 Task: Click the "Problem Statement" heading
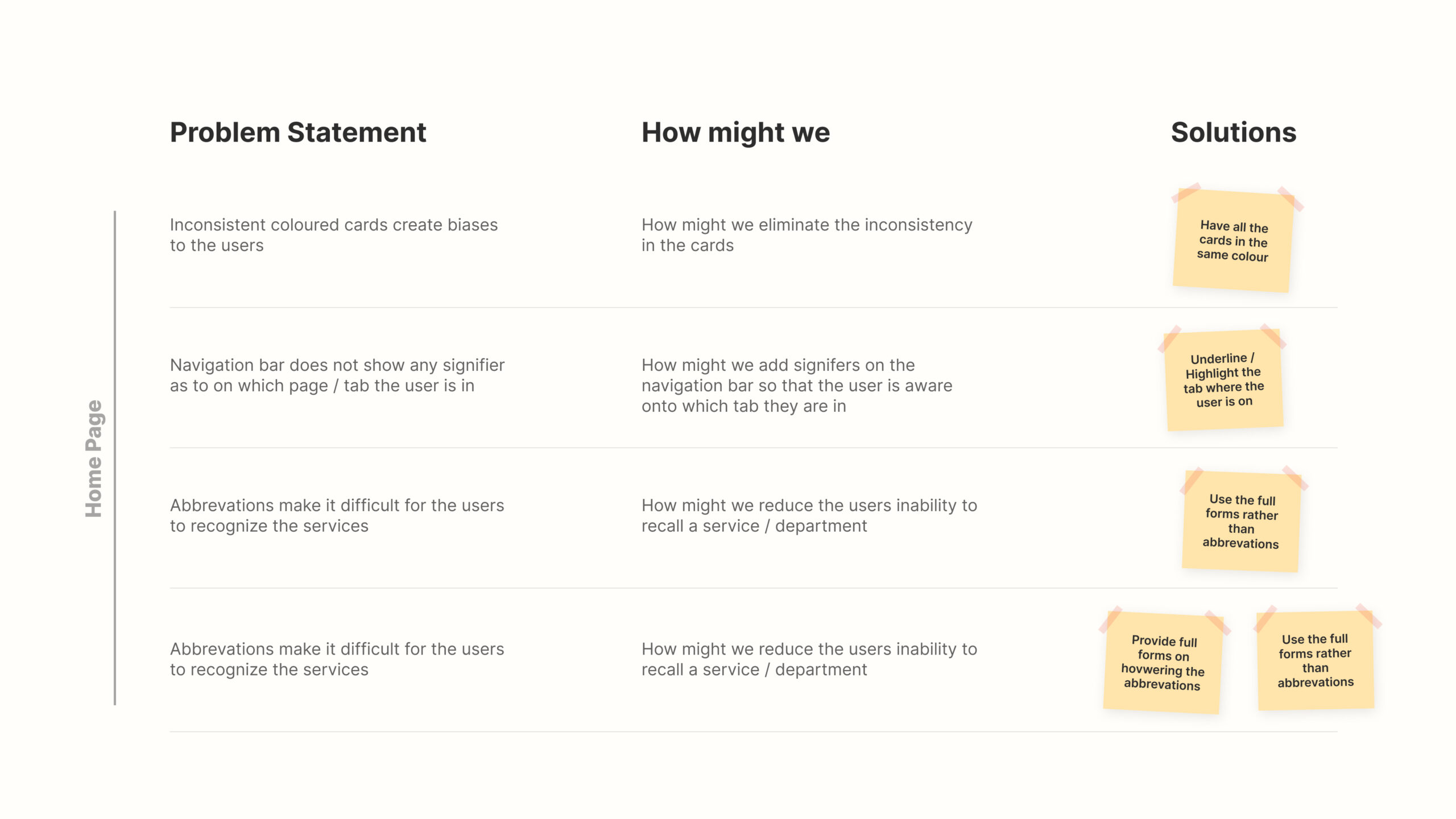pyautogui.click(x=297, y=133)
